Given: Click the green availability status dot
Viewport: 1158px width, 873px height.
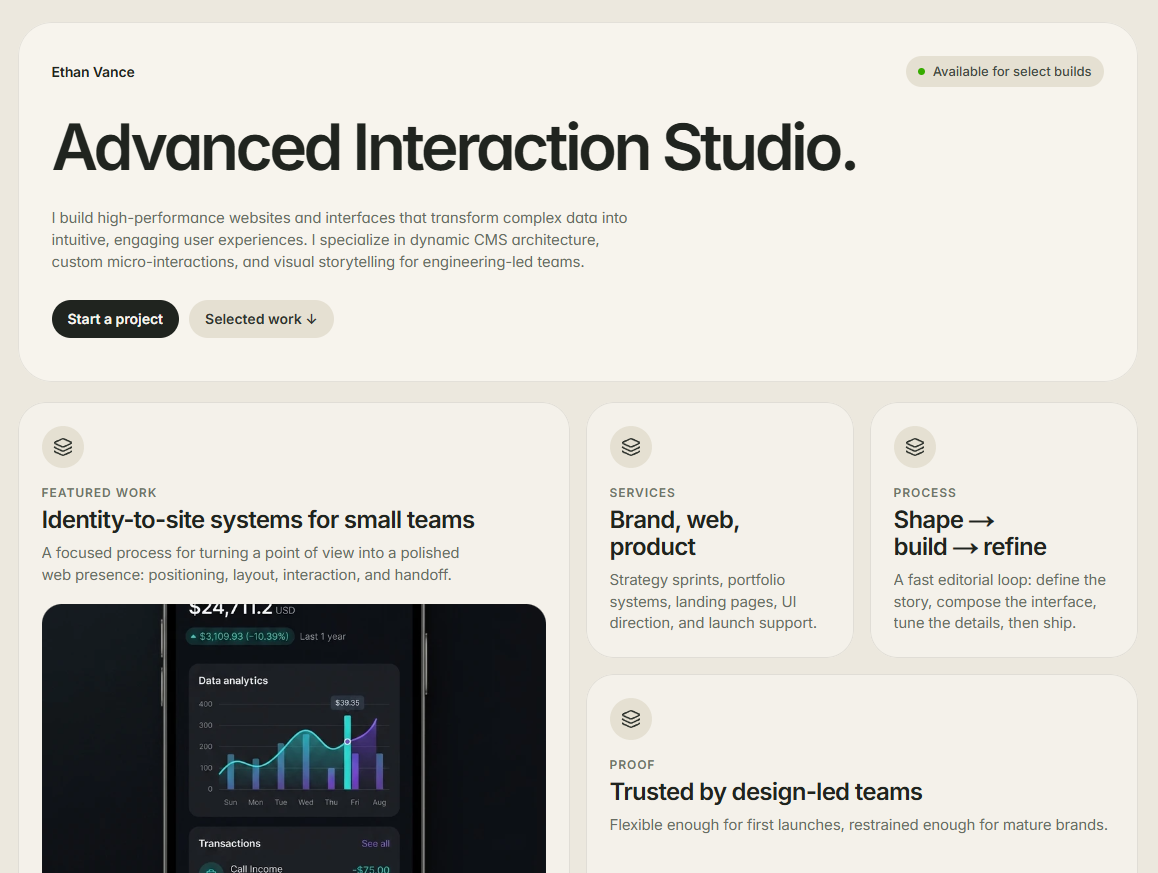Looking at the screenshot, I should tap(921, 72).
